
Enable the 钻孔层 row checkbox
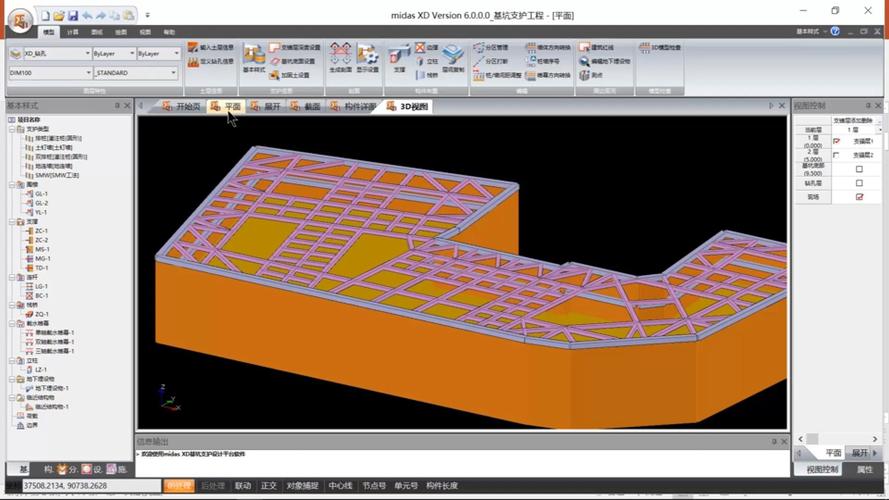[x=859, y=183]
